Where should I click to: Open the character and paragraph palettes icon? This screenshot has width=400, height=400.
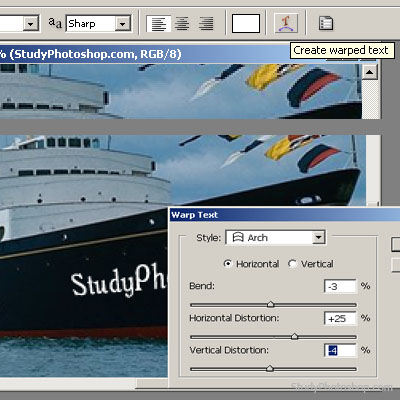click(325, 23)
